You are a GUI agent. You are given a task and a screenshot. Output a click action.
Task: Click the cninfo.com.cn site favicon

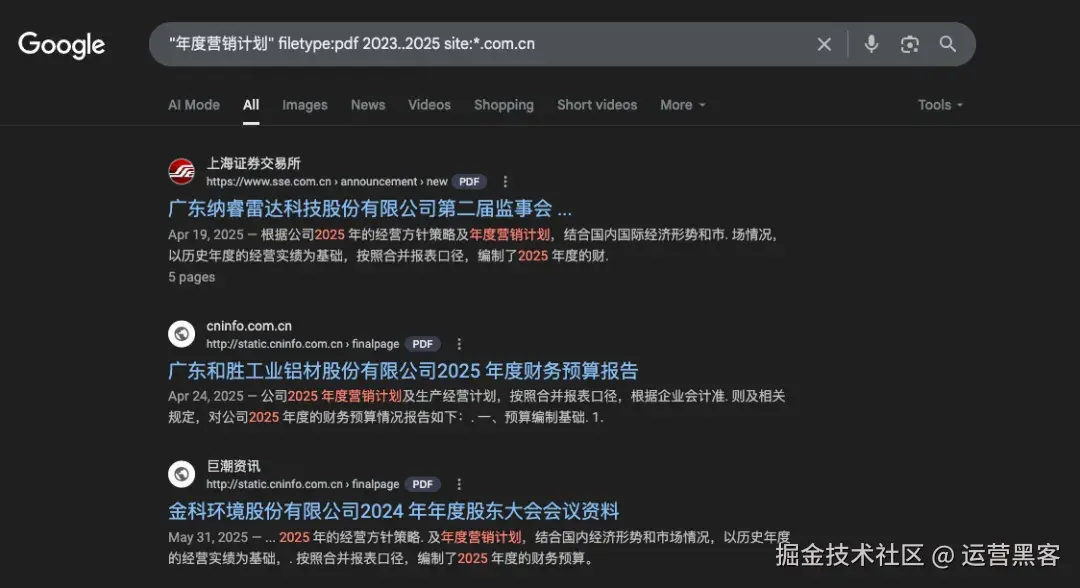click(181, 333)
